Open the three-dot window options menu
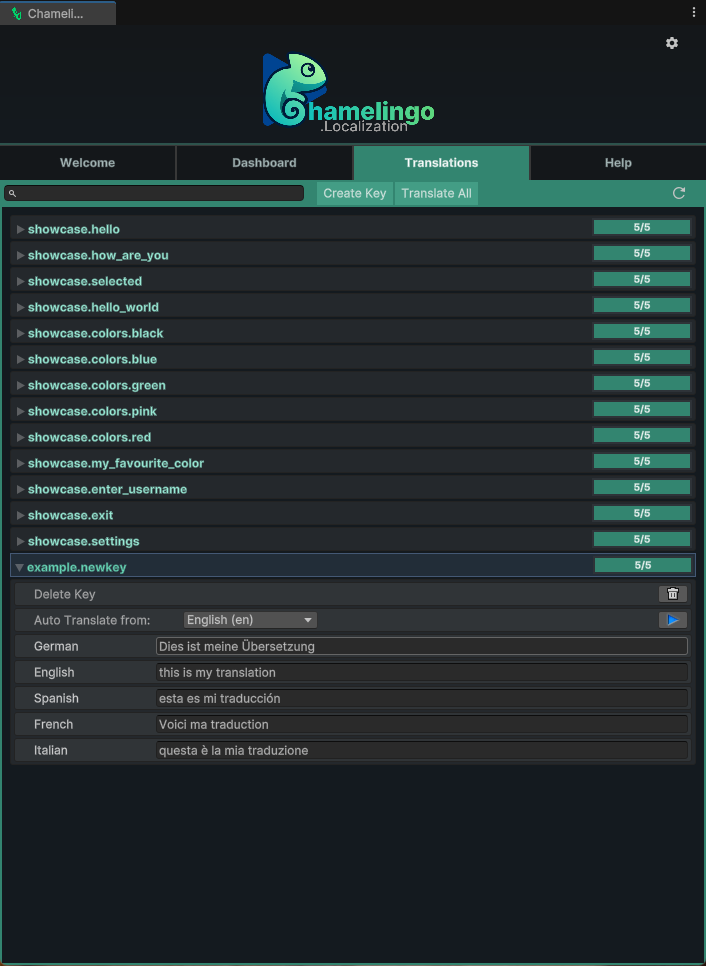Image resolution: width=706 pixels, height=966 pixels. [x=694, y=12]
